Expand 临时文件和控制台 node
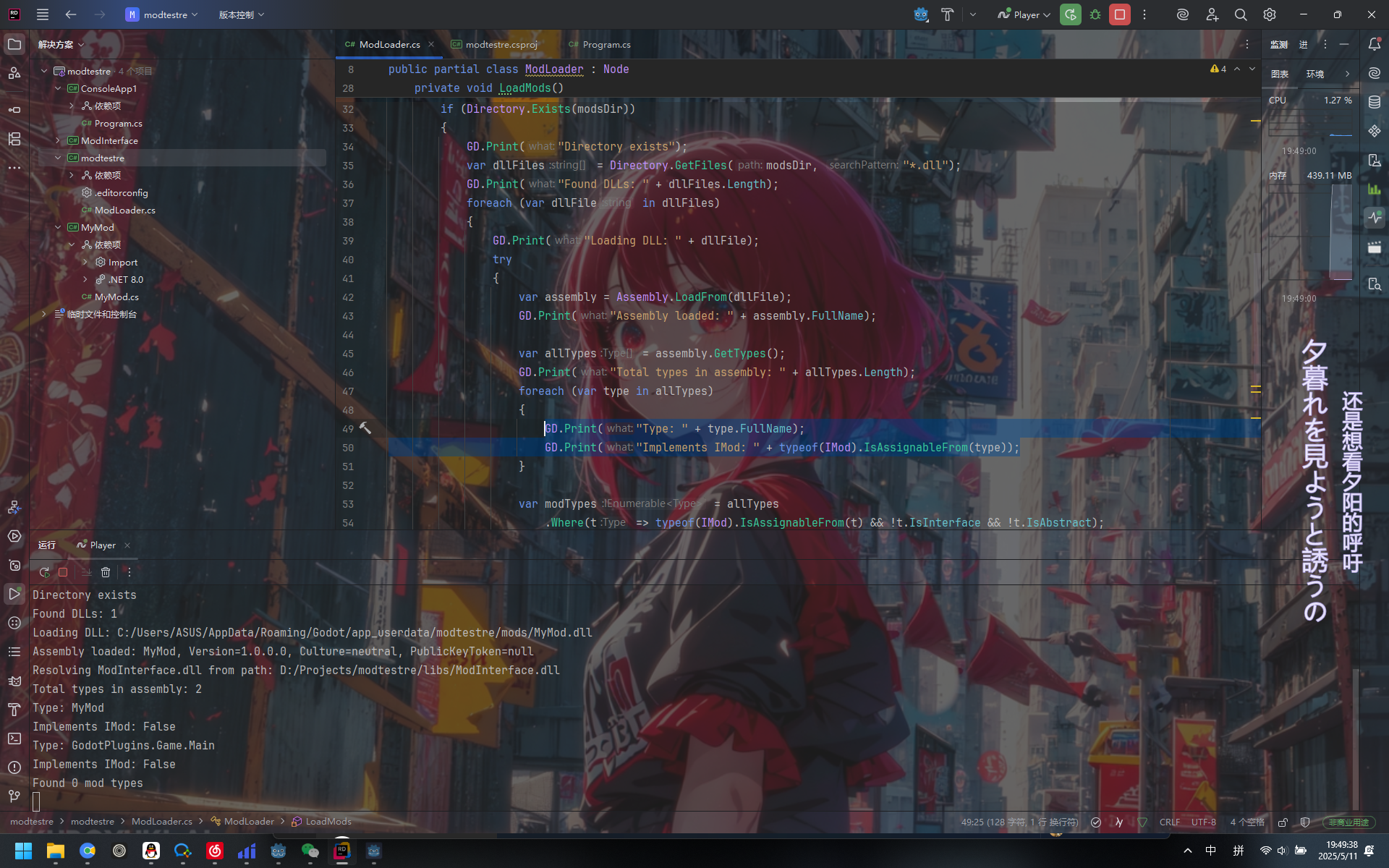The width and height of the screenshot is (1389, 868). coord(44,314)
